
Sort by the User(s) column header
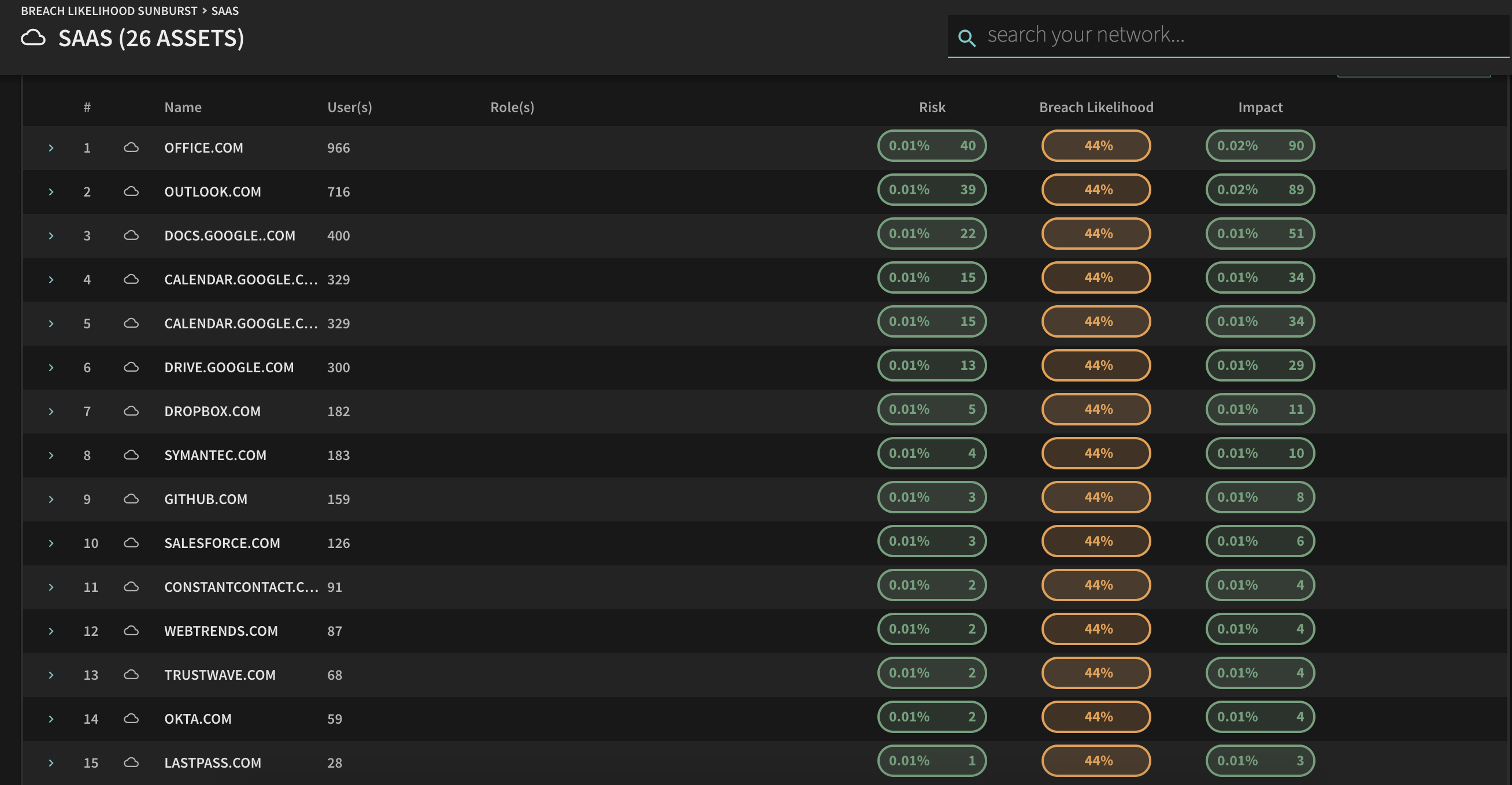point(349,108)
